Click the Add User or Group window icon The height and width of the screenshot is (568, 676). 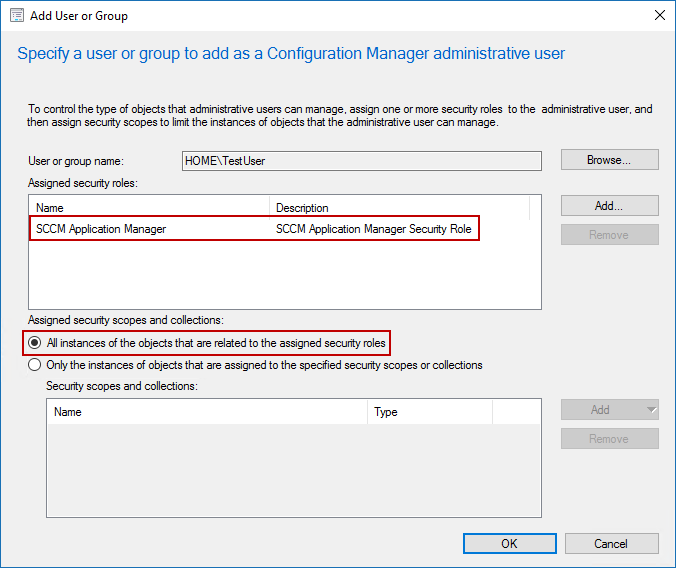coord(17,16)
